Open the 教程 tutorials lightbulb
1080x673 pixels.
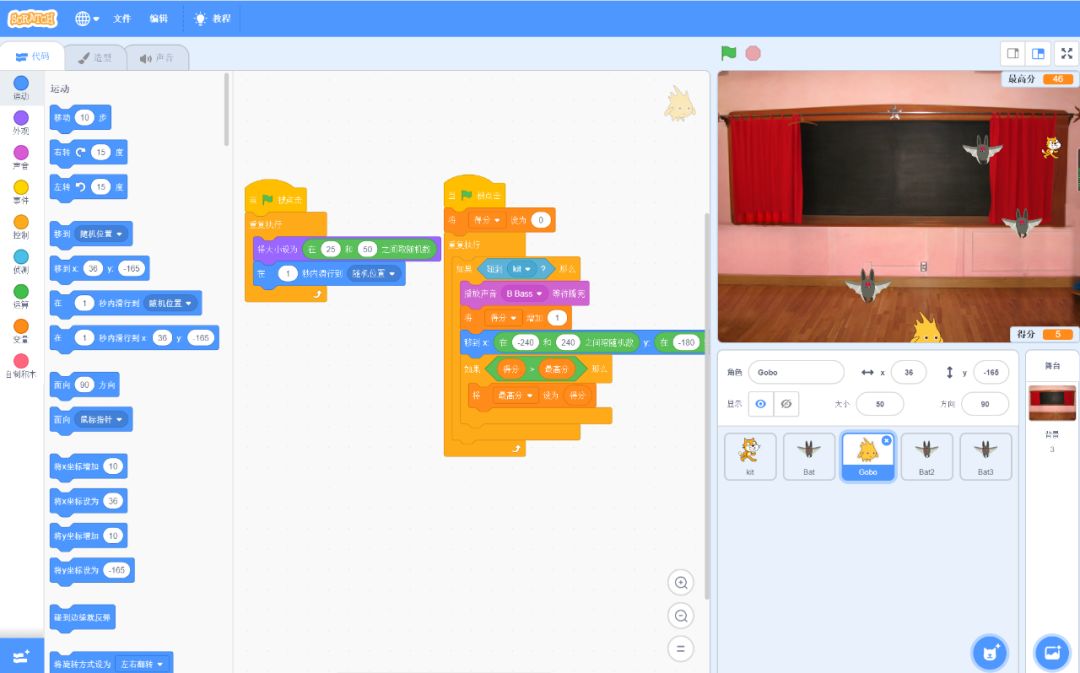[x=212, y=19]
